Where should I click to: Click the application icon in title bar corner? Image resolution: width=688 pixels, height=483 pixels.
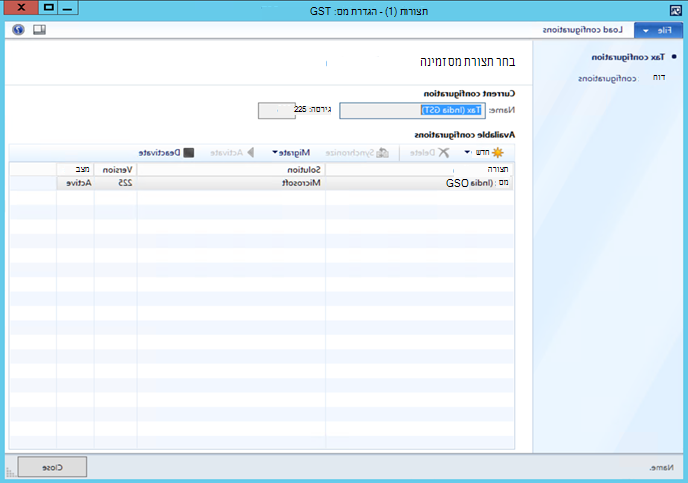[676, 11]
